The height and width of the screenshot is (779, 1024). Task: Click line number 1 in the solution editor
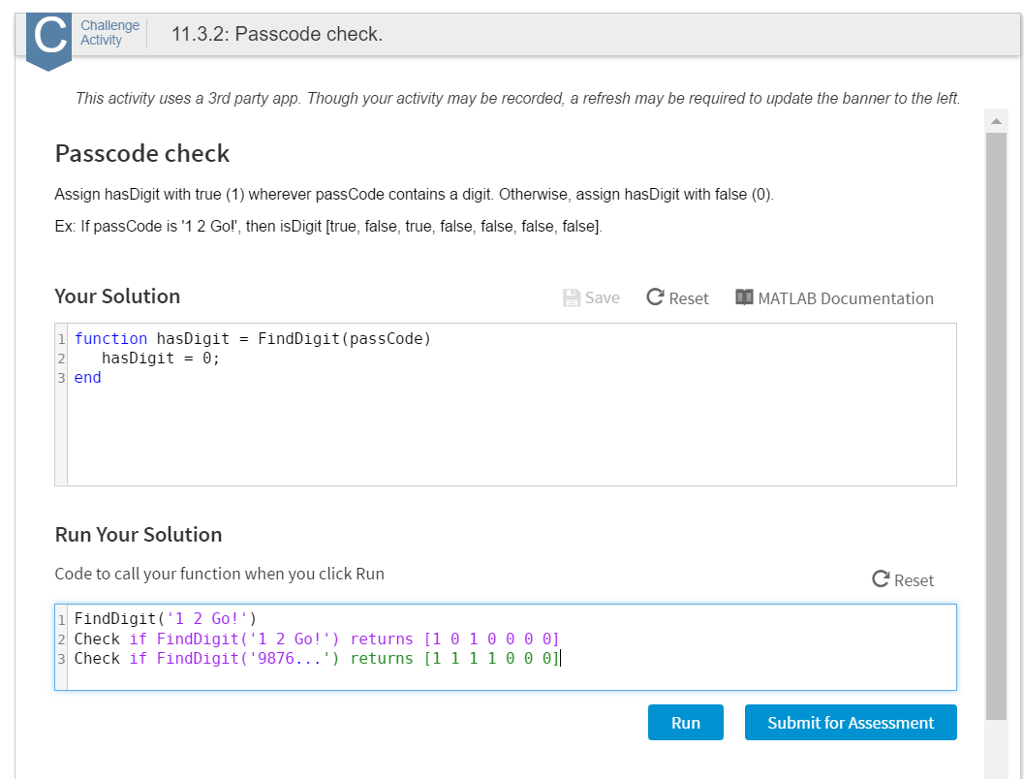62,338
